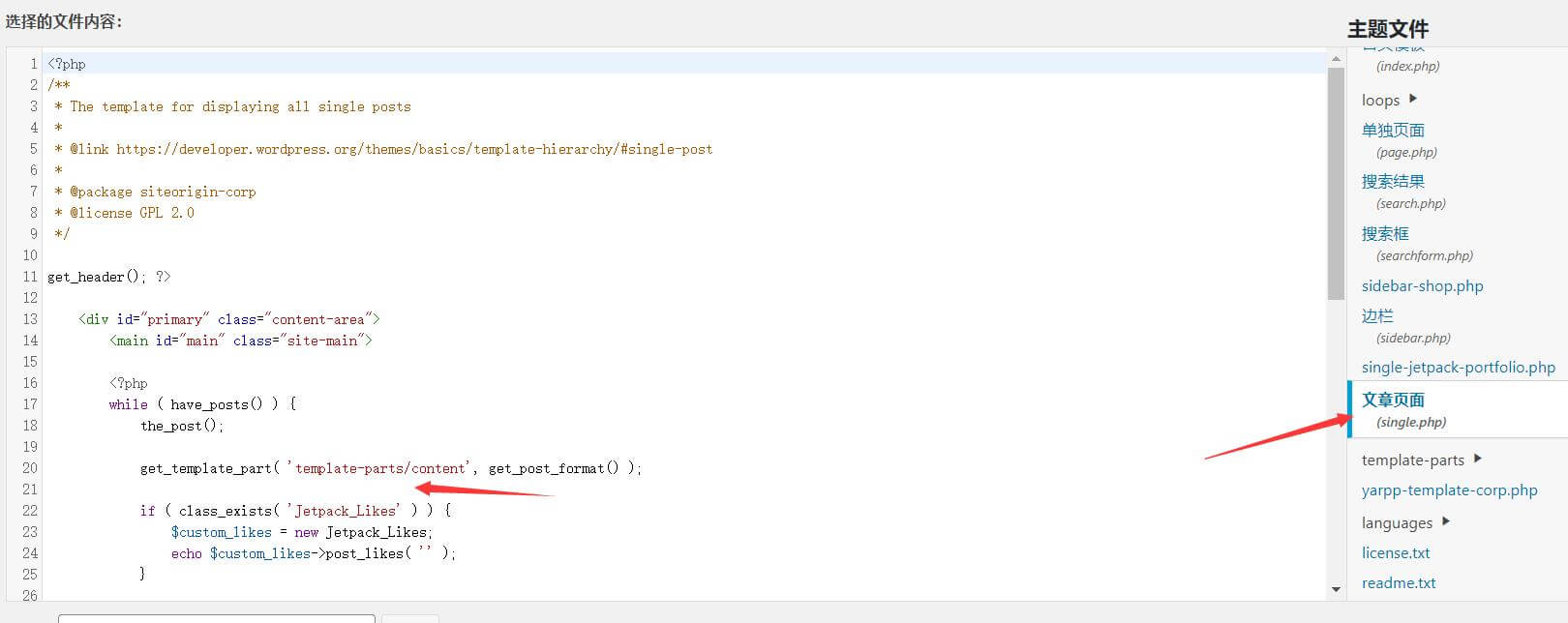Open sidebar-shop.php theme file
1568x623 pixels.
tap(1422, 286)
